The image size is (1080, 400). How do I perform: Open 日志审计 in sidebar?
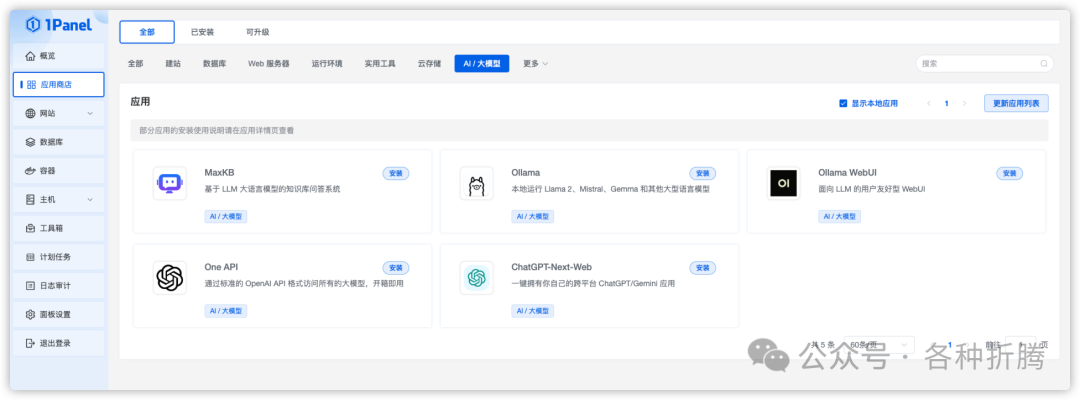click(x=59, y=286)
